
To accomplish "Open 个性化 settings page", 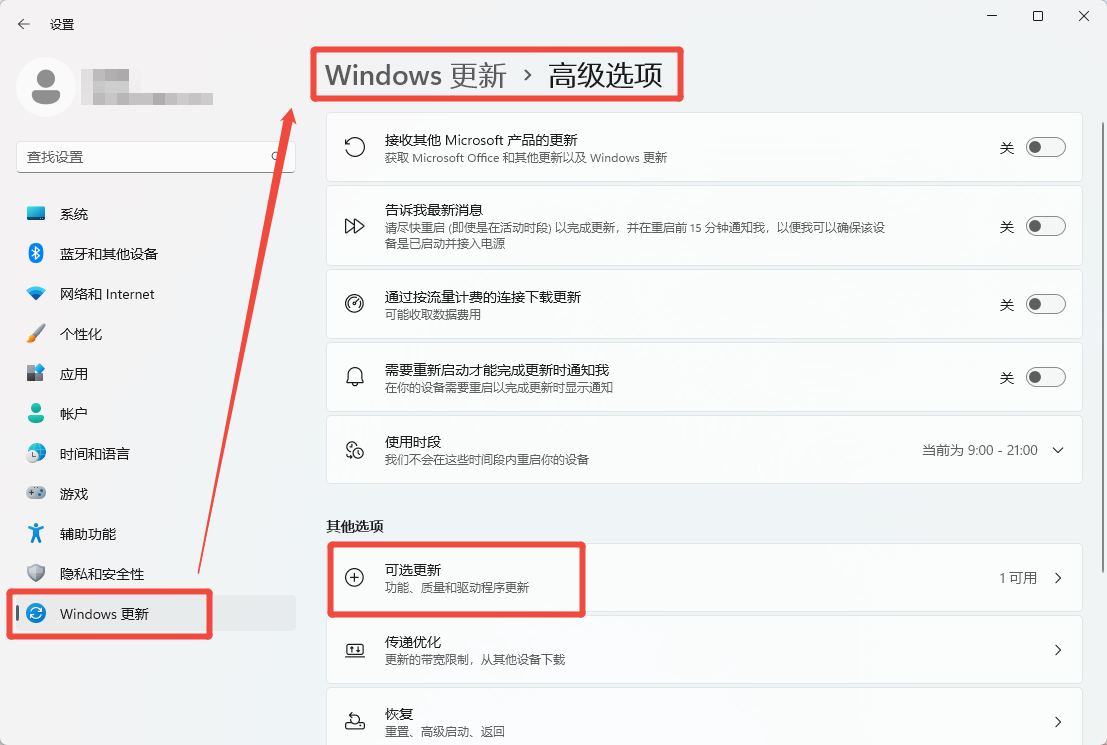I will tap(155, 333).
